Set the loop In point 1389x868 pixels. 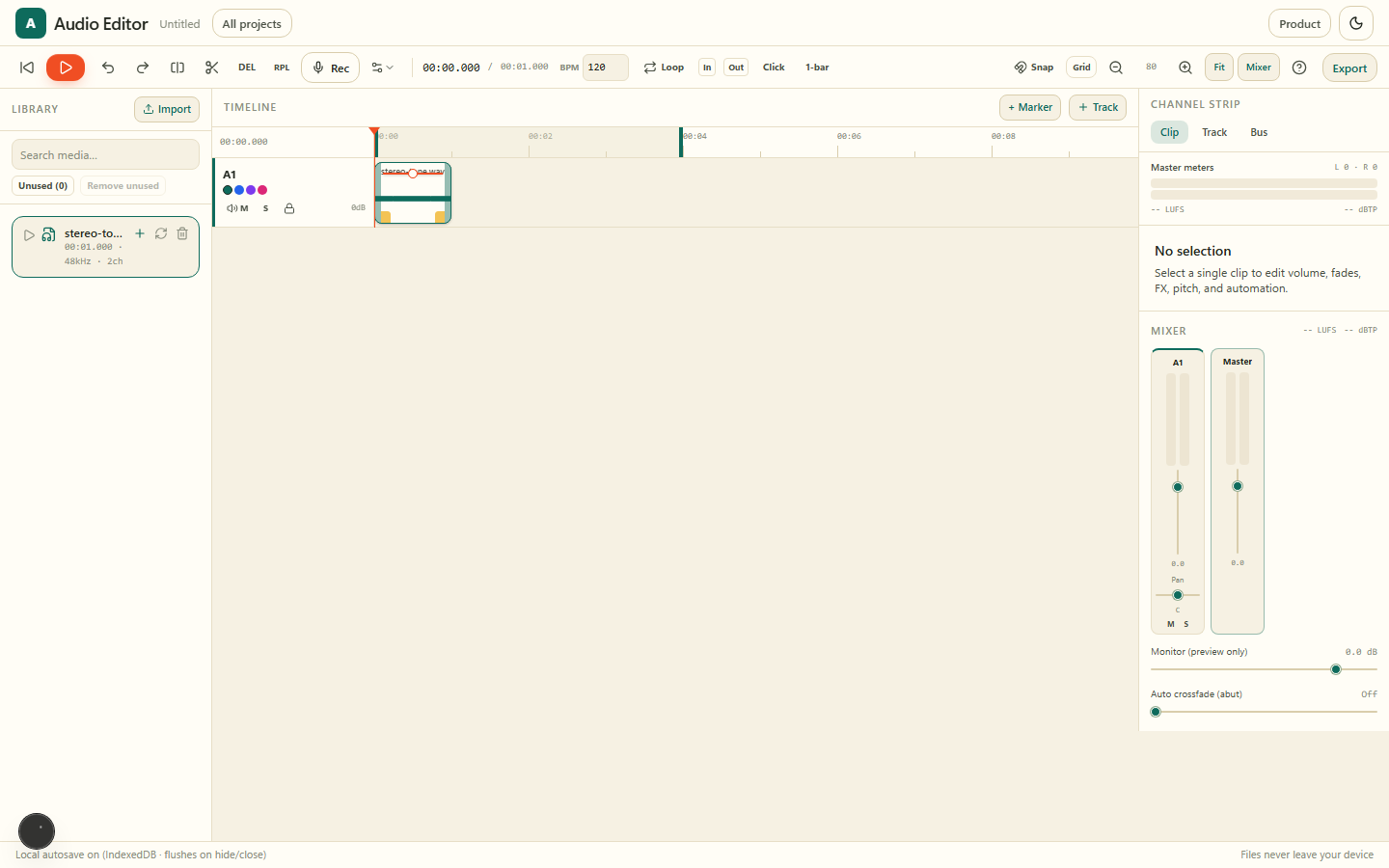707,68
